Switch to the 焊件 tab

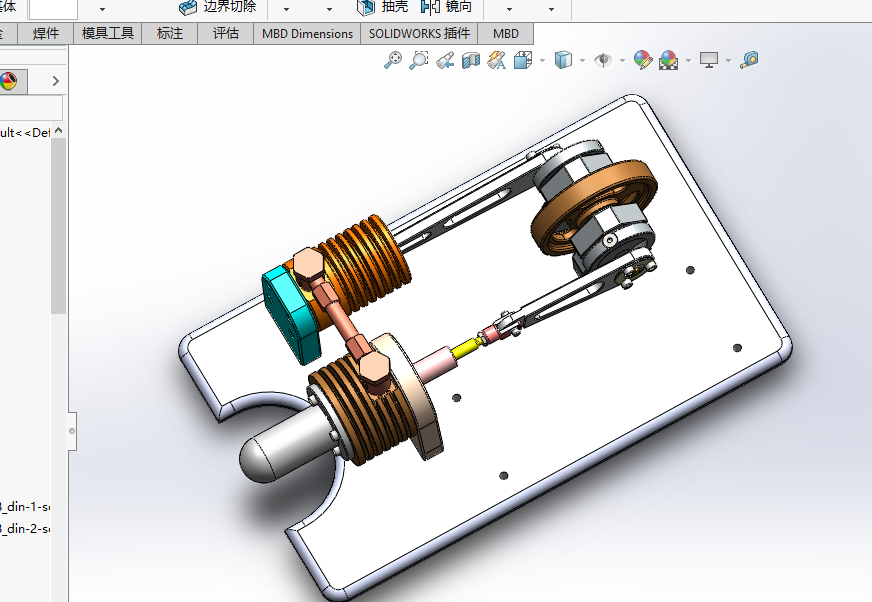46,33
